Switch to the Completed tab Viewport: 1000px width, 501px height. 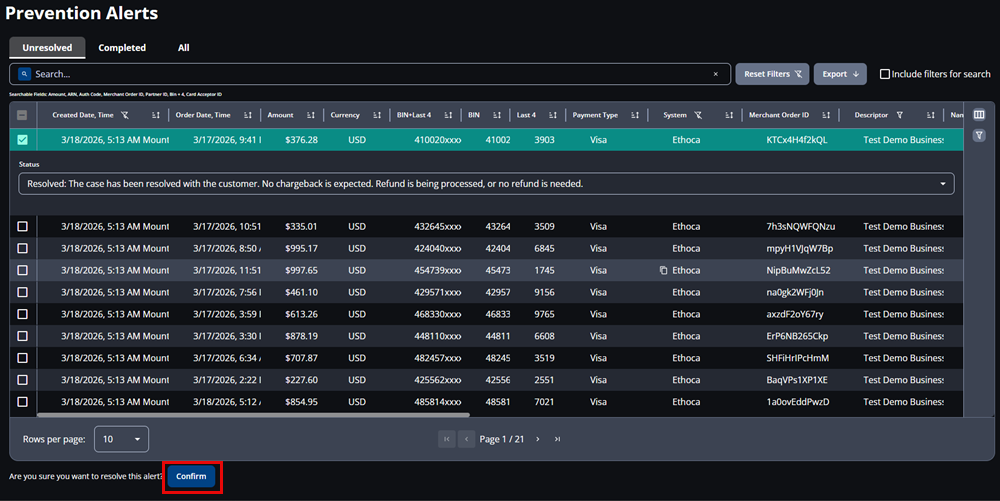point(122,48)
